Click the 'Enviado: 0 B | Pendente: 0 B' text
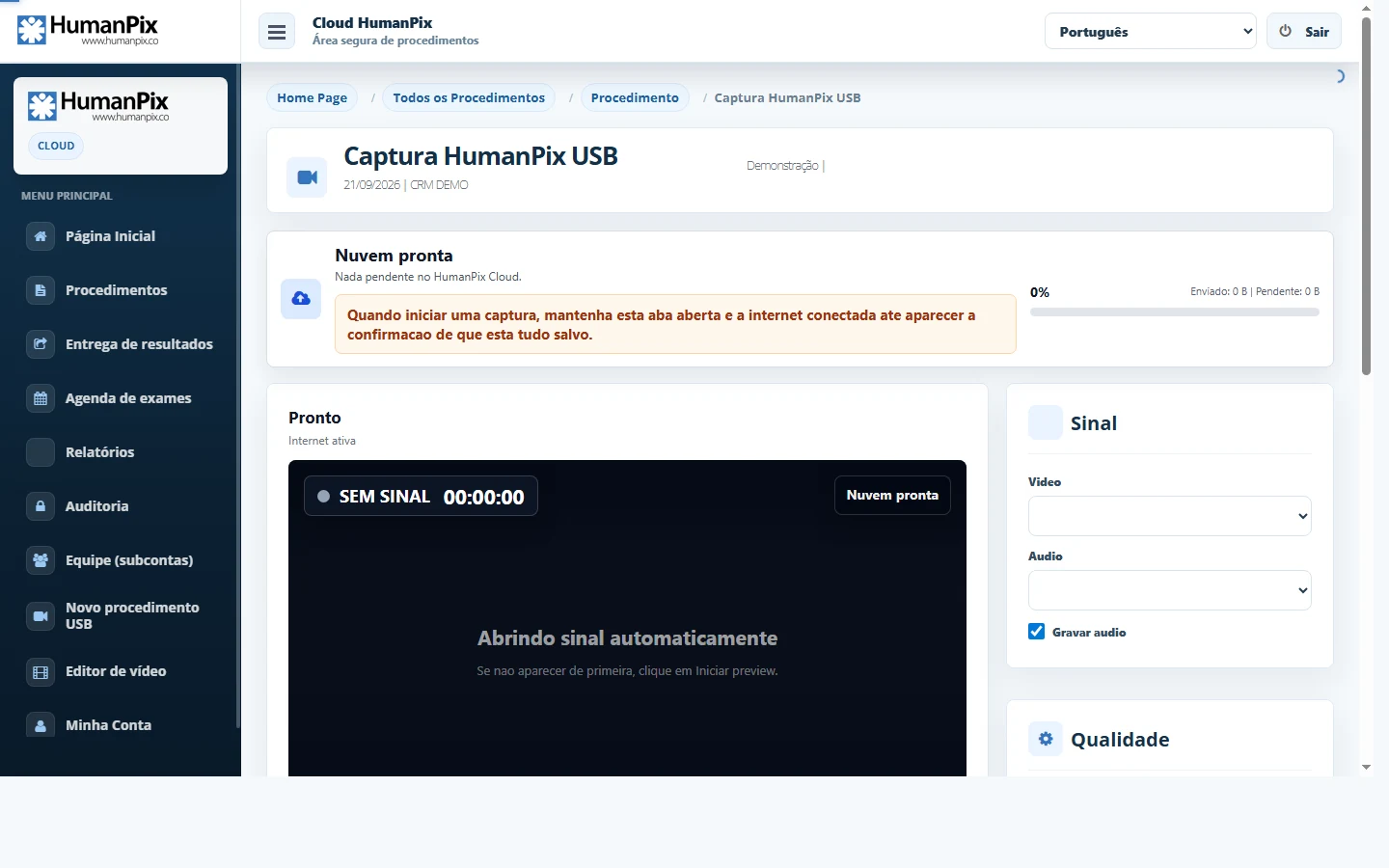Screen dimensions: 1389x868 click(1255, 291)
